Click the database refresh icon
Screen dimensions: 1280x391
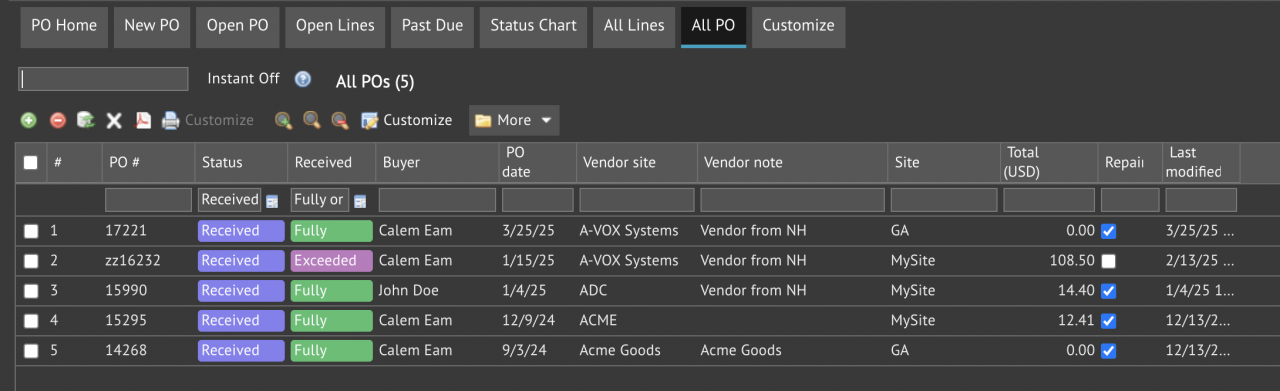click(x=86, y=120)
